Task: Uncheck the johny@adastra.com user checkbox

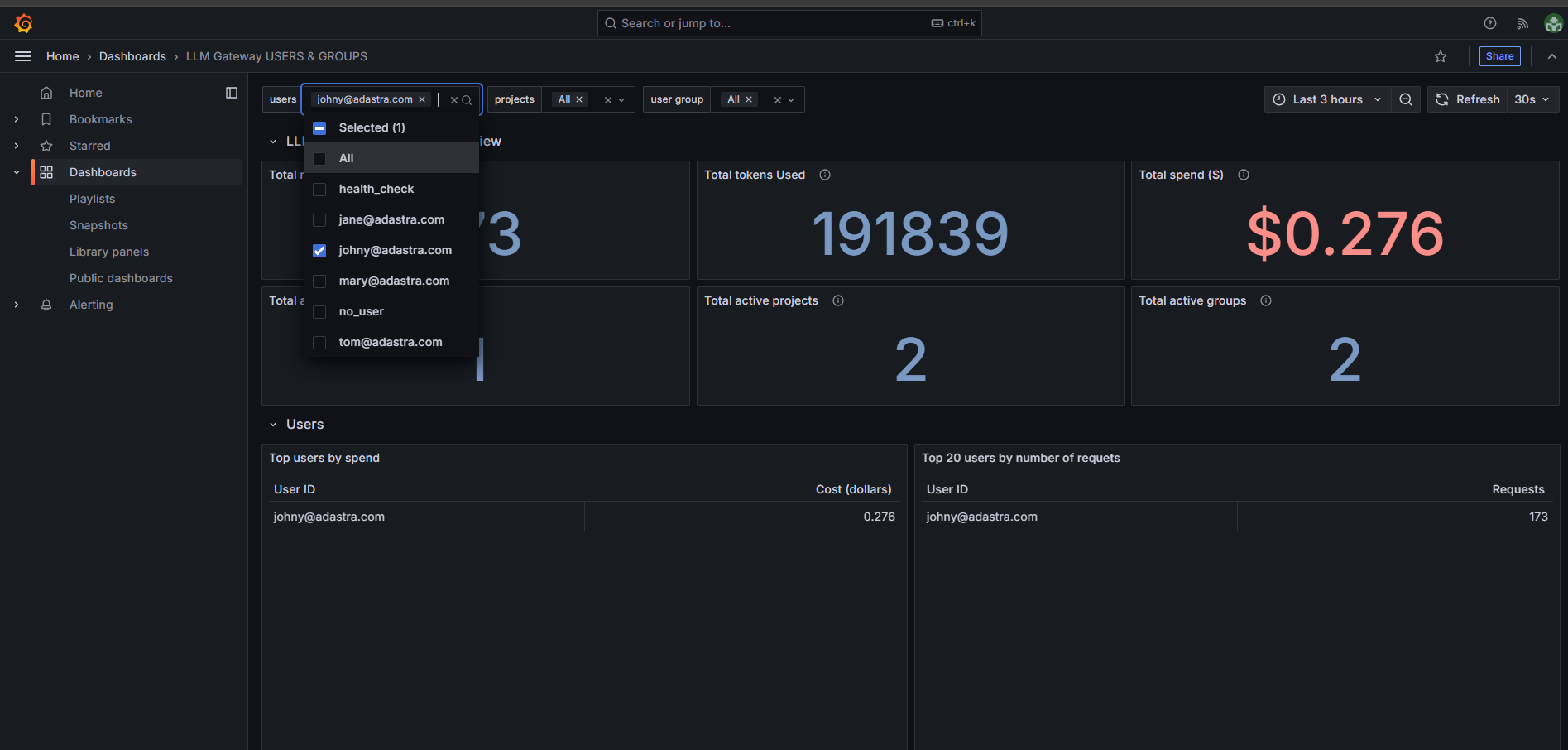Action: point(319,250)
